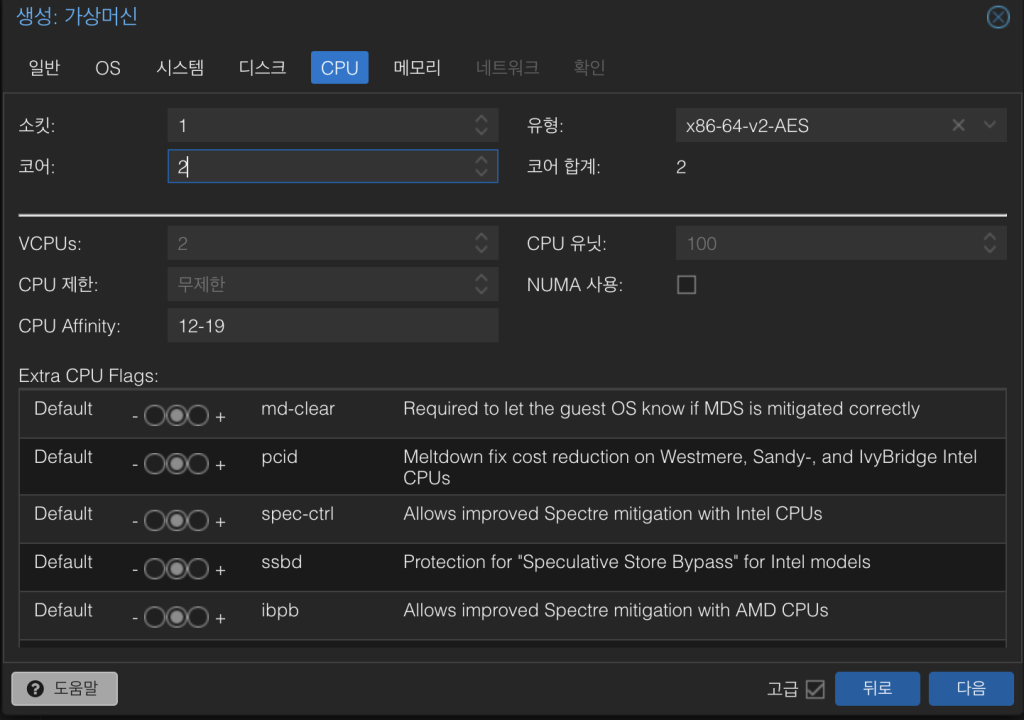Proceed with the 다음 button

[x=970, y=688]
